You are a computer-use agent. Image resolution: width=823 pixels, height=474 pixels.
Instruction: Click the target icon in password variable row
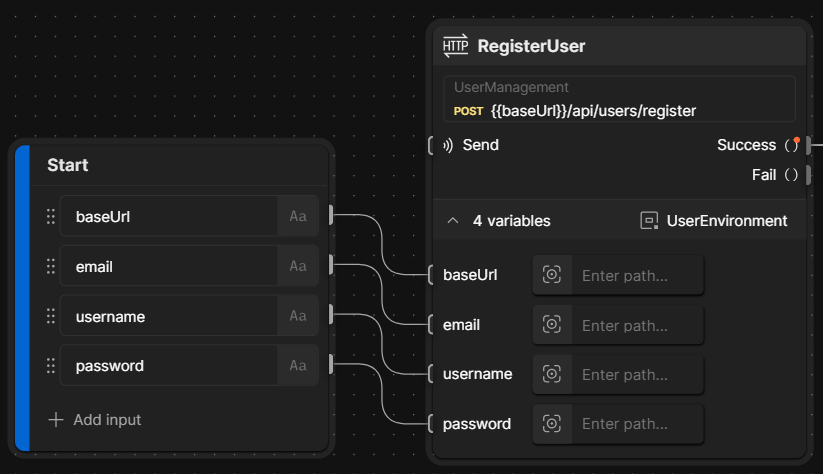coord(551,423)
